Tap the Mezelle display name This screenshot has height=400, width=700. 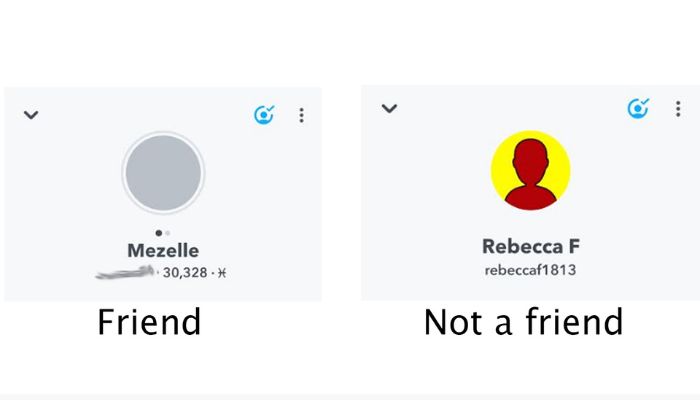163,250
